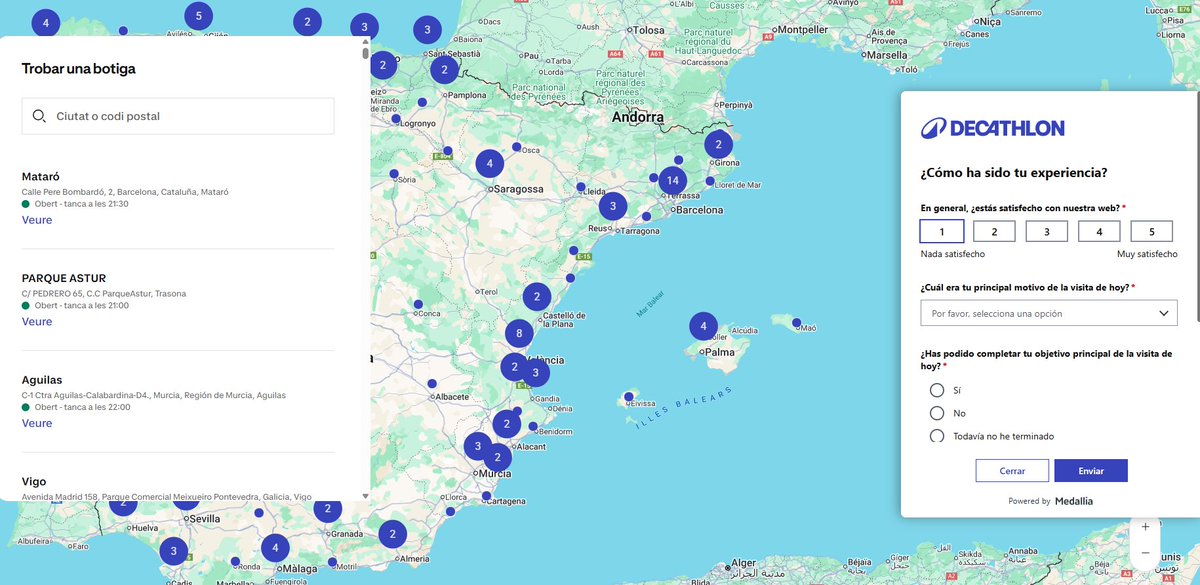Select the 'Sí' radio option
Viewport: 1200px width, 585px height.
pyautogui.click(x=937, y=390)
